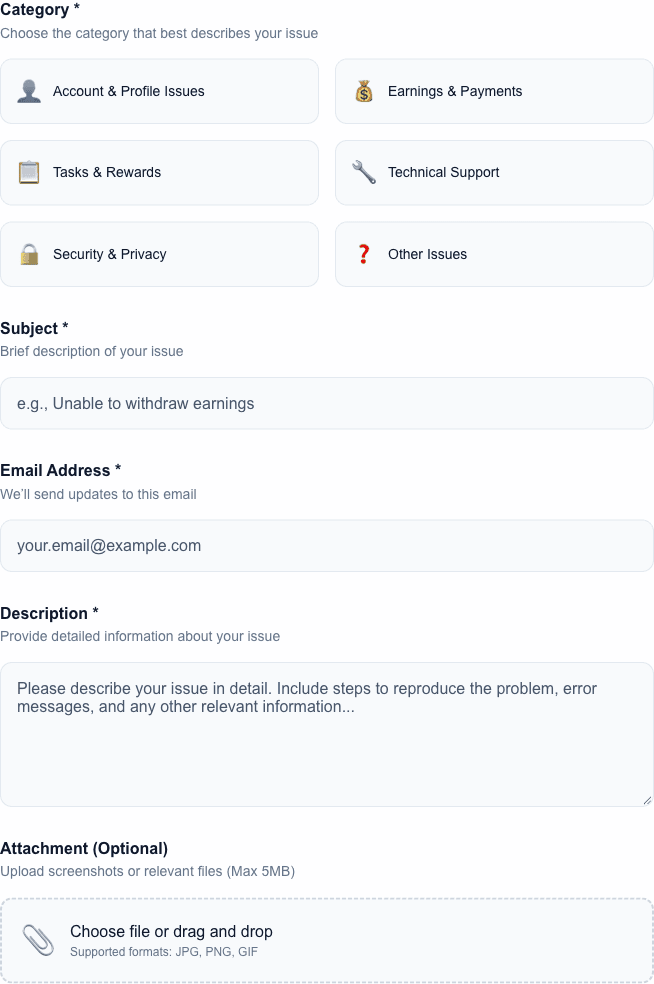Click the 'Subject *' label
The width and height of the screenshot is (654, 984).
(x=35, y=328)
